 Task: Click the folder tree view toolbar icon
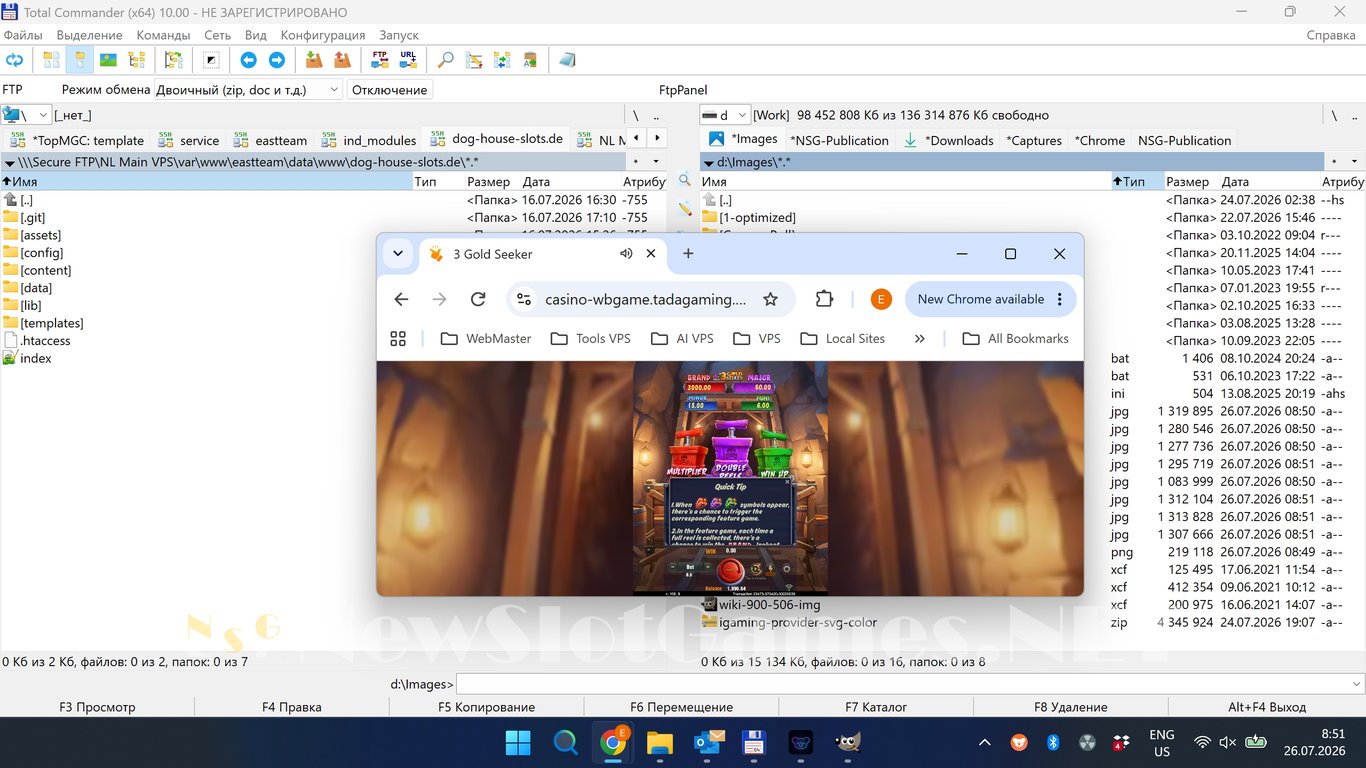[x=136, y=60]
